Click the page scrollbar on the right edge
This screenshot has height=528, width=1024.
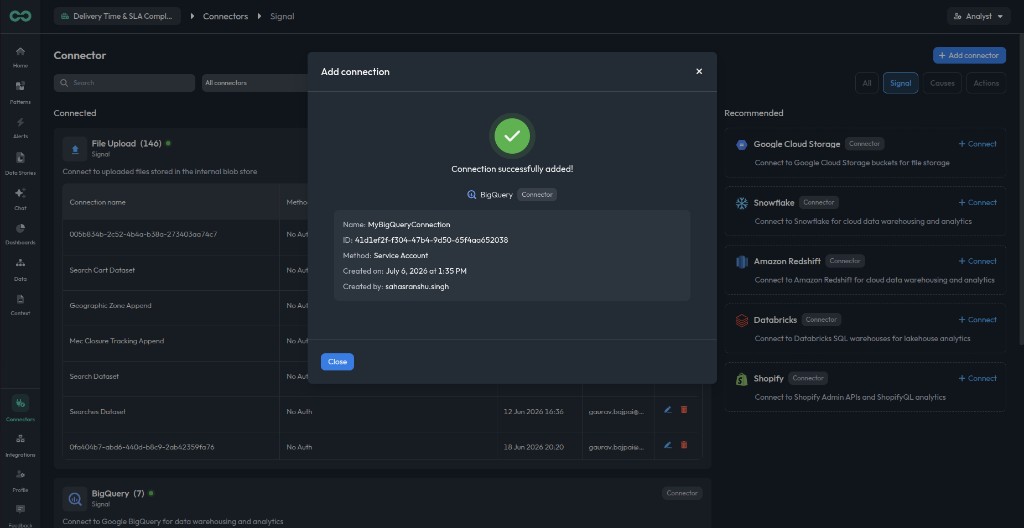[1020, 190]
